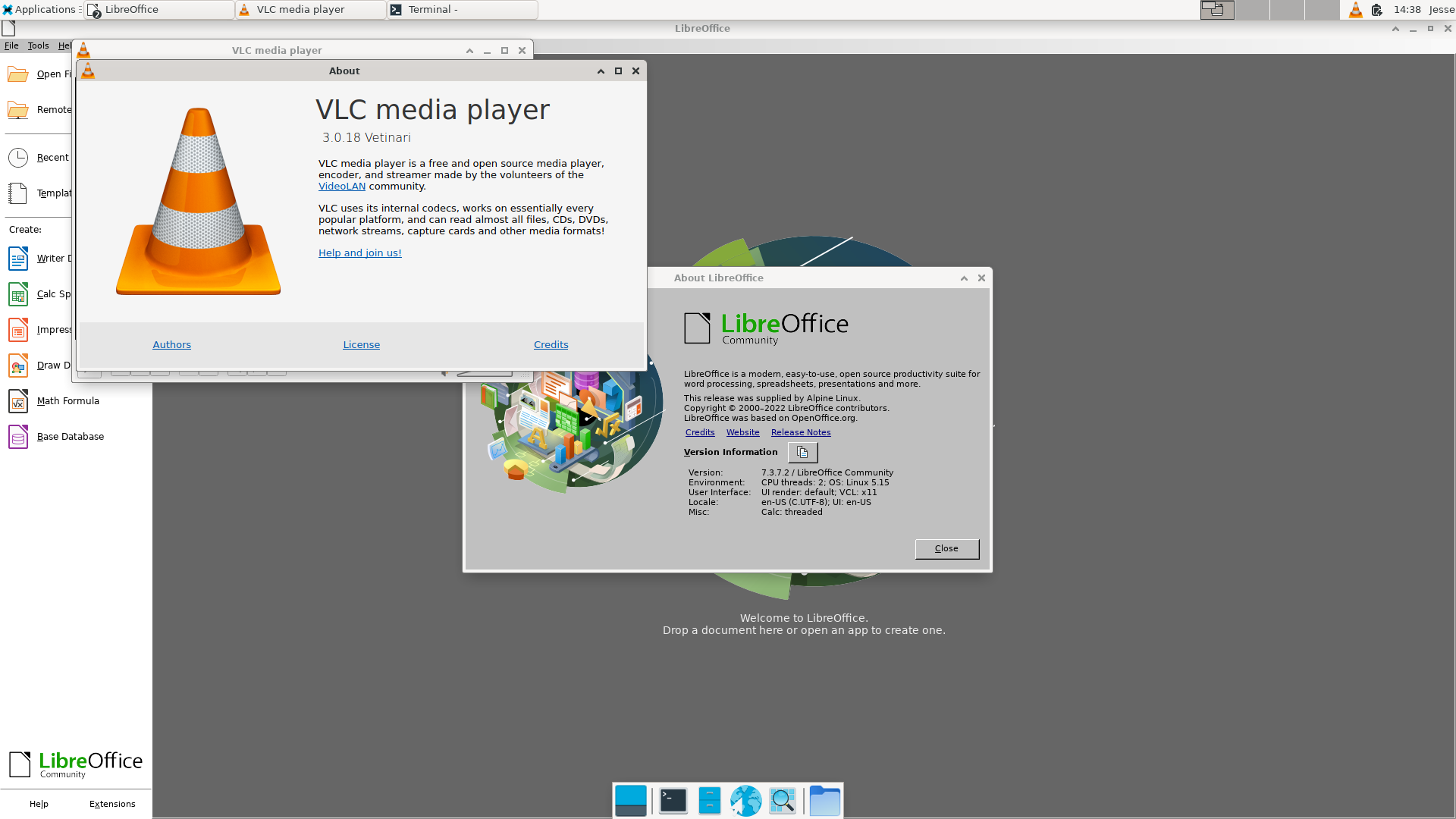Launch the terminal from the bottom dock
Screen dimensions: 1456x819
[x=673, y=801]
